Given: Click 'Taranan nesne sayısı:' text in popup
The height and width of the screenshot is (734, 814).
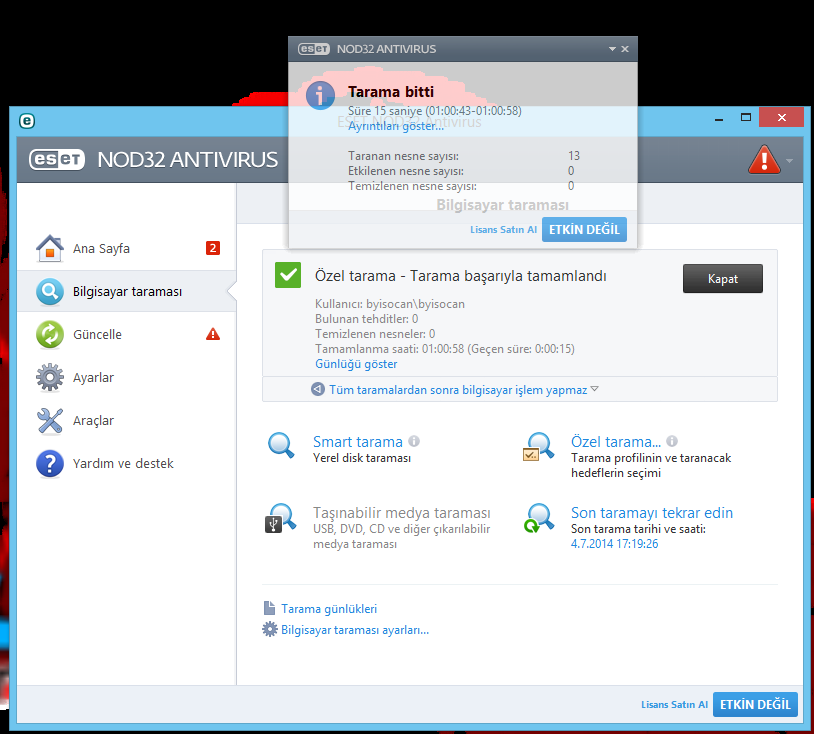Looking at the screenshot, I should (x=403, y=156).
